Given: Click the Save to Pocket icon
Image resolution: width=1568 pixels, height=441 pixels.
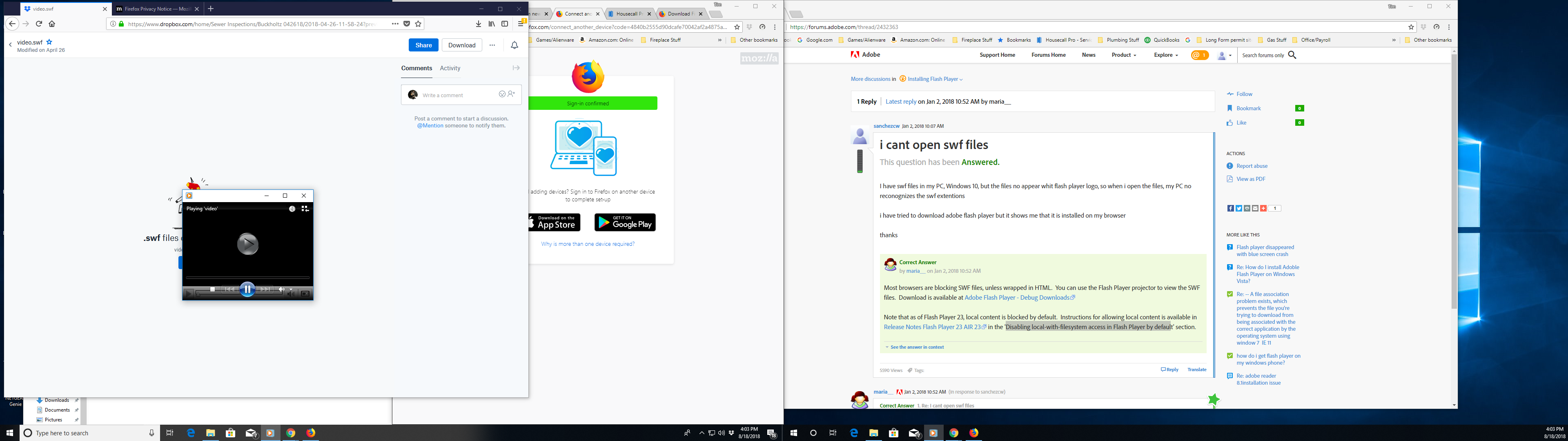Looking at the screenshot, I should click(x=407, y=24).
